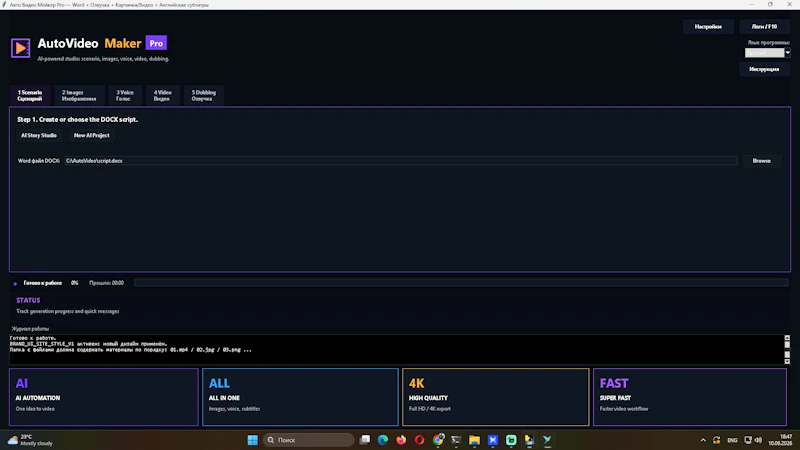The image size is (800, 450).
Task: Open the teal app icon on taskbar
Action: point(511,440)
